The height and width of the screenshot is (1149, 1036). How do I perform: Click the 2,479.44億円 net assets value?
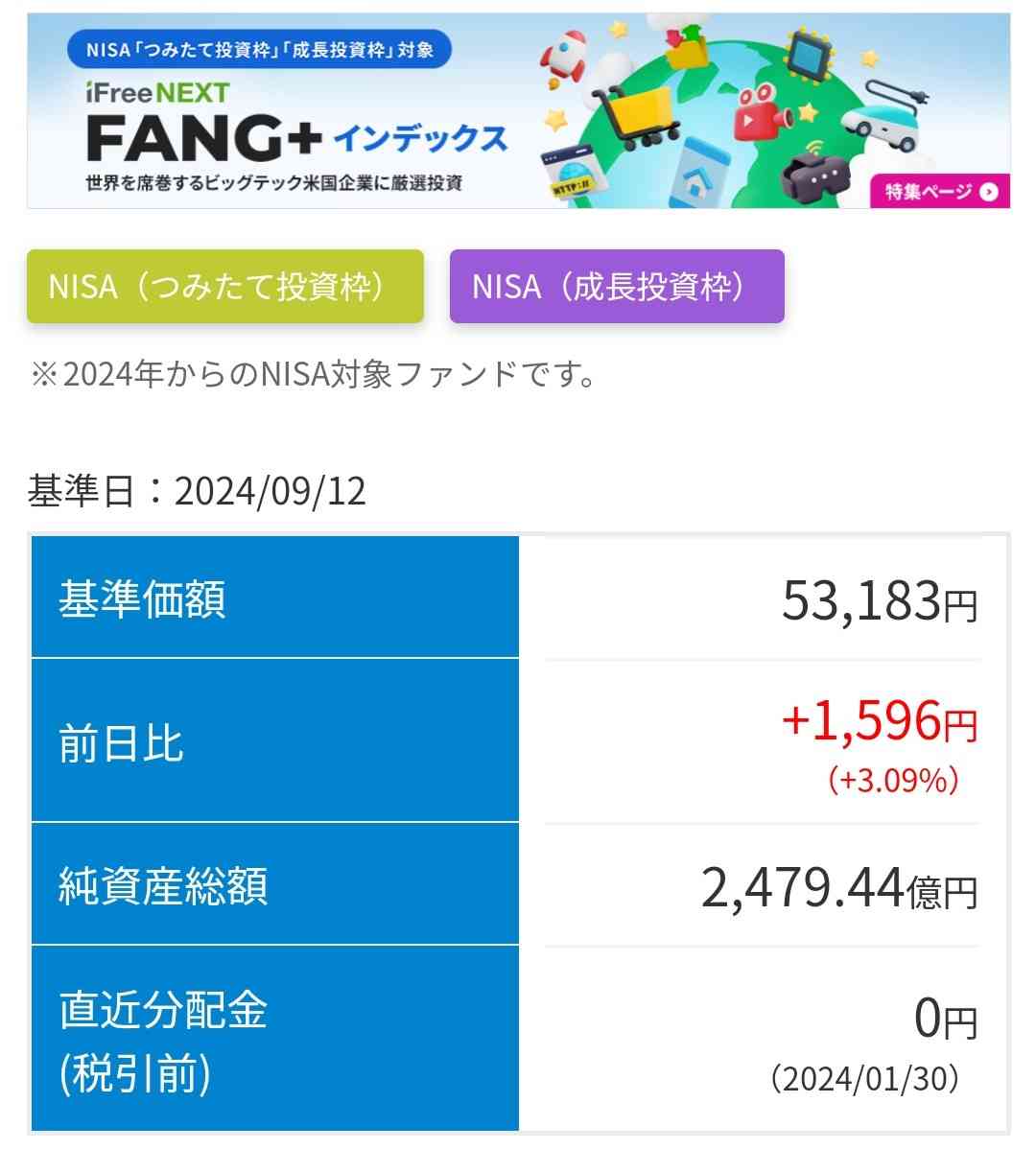coord(839,888)
